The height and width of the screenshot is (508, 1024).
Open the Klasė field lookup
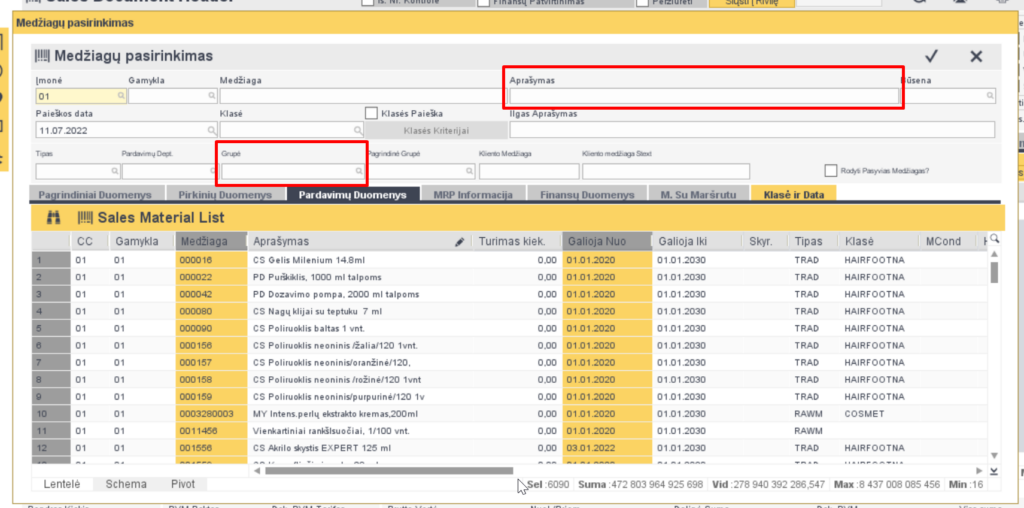click(x=357, y=130)
